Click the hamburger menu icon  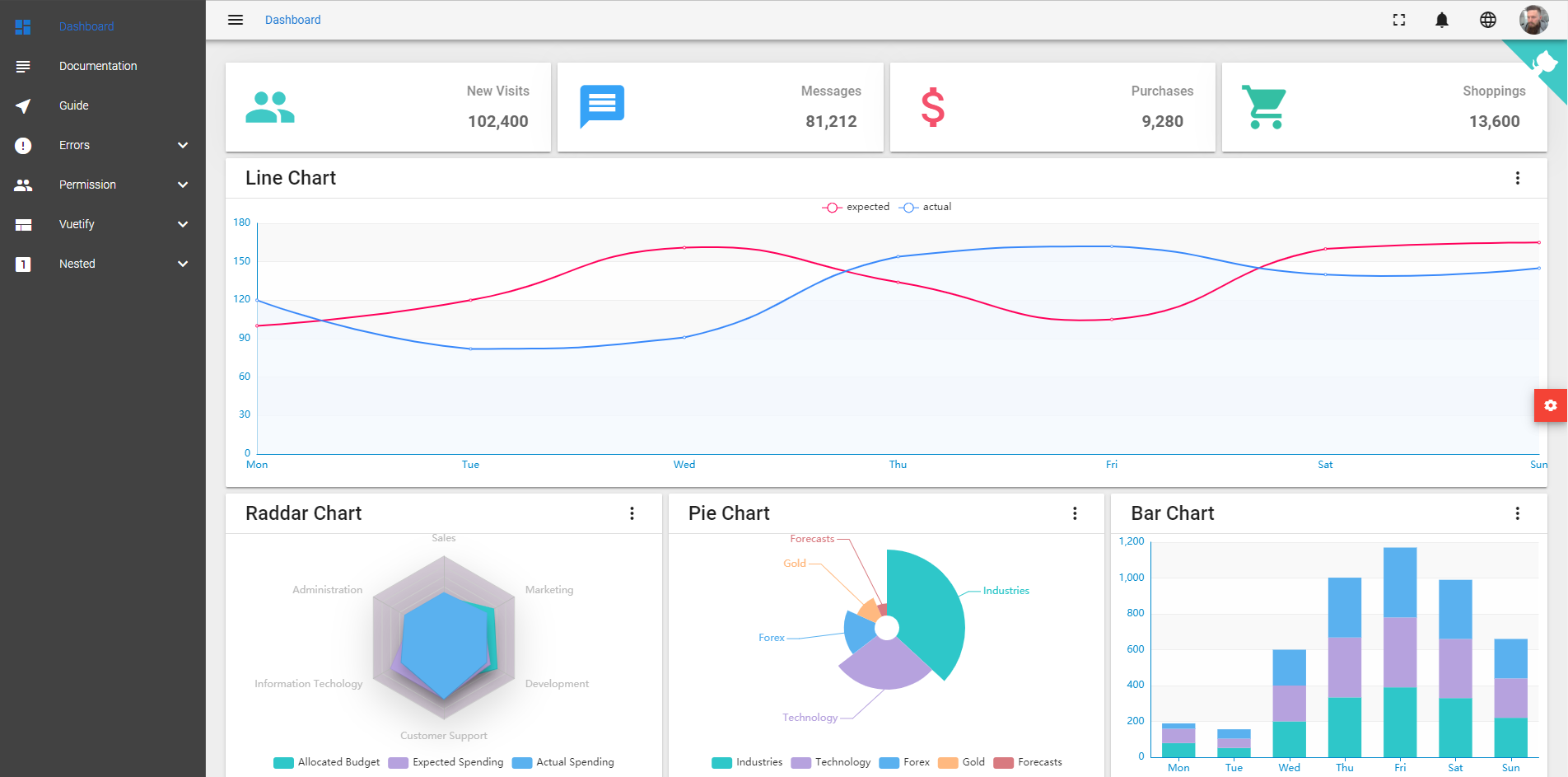tap(236, 20)
